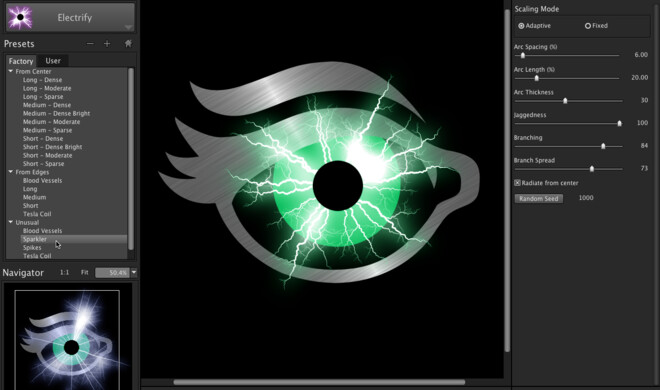
Task: Collapse the Unusual preset group
Action: coord(11,222)
